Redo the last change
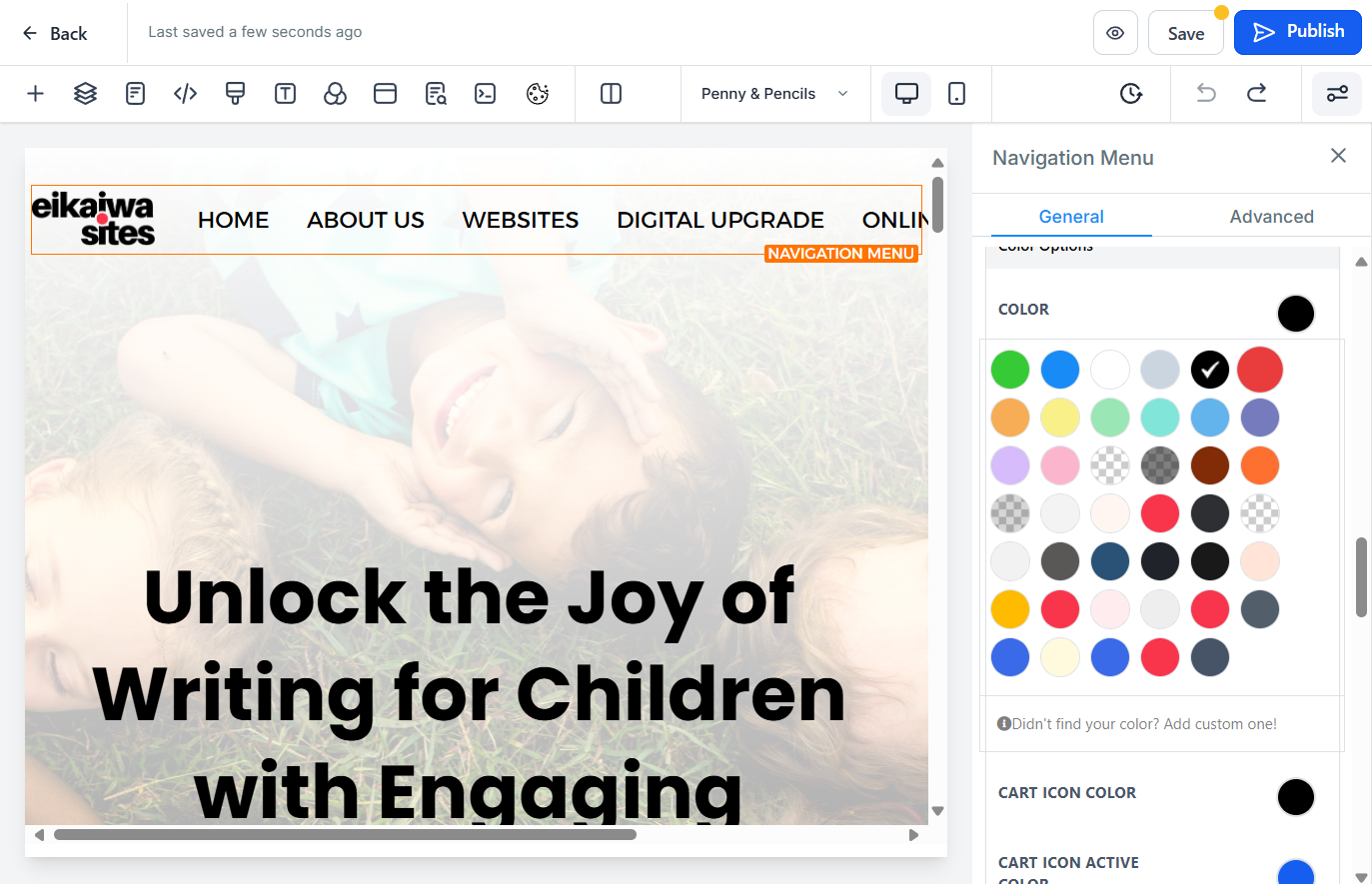Viewport: 1372px width, 884px height. (x=1256, y=94)
